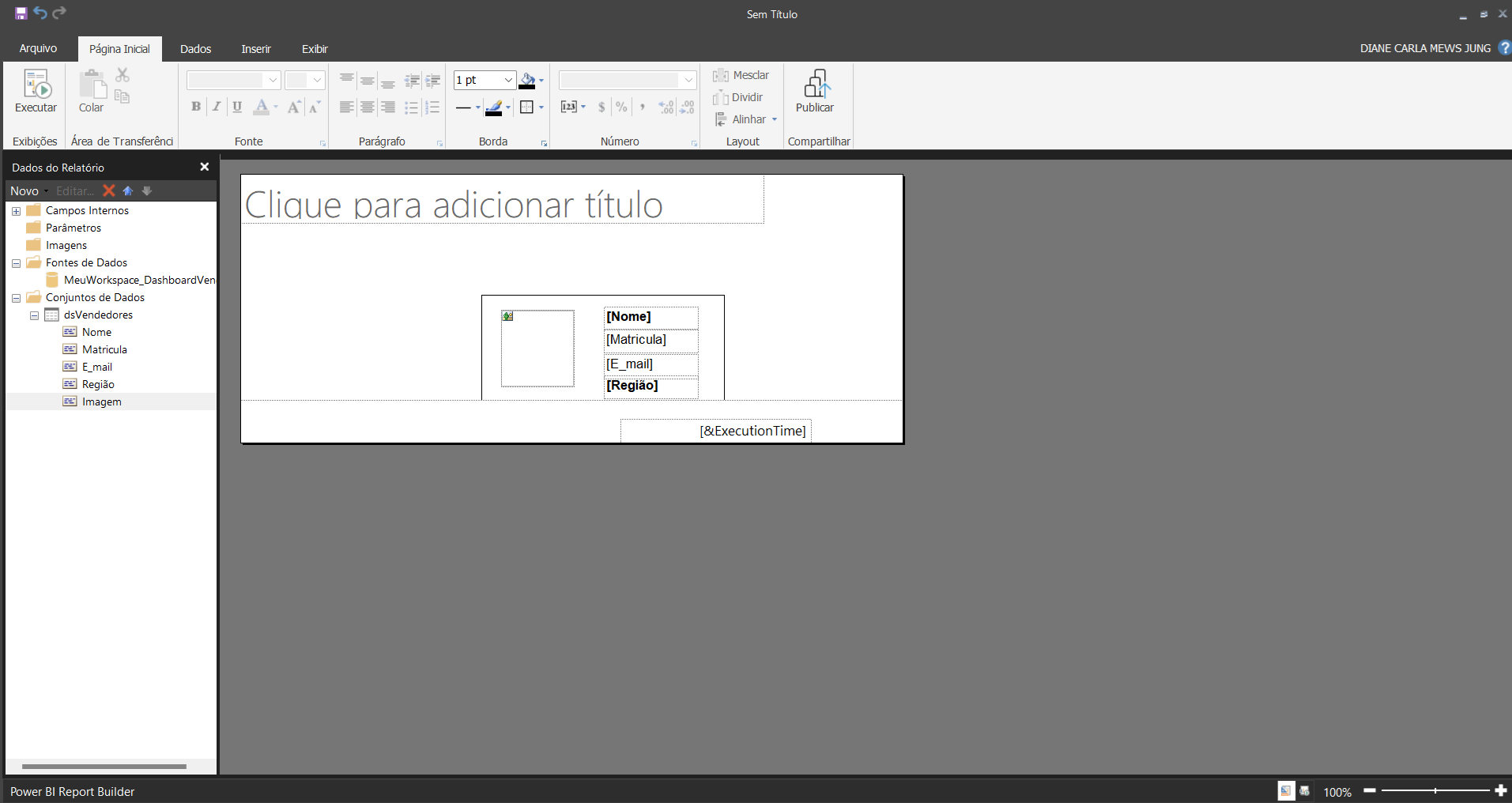Open help with the question mark

[1504, 48]
